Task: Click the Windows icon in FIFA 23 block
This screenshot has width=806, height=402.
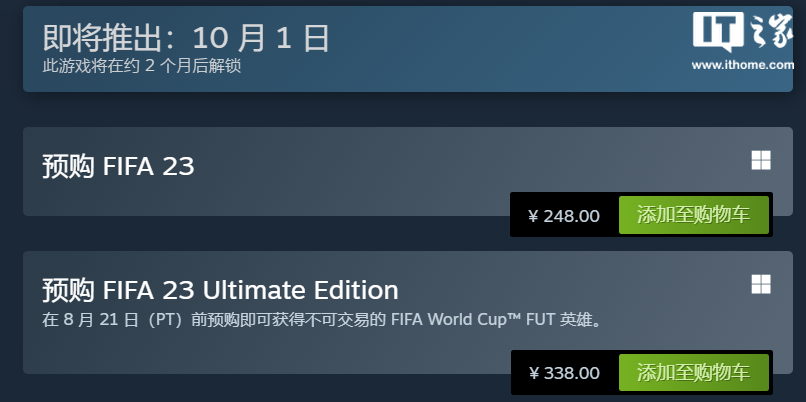Action: 761,160
